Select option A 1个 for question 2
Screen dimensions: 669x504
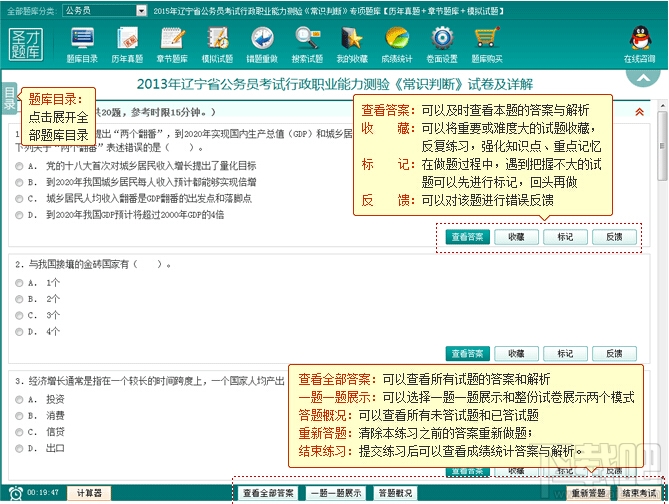19,283
